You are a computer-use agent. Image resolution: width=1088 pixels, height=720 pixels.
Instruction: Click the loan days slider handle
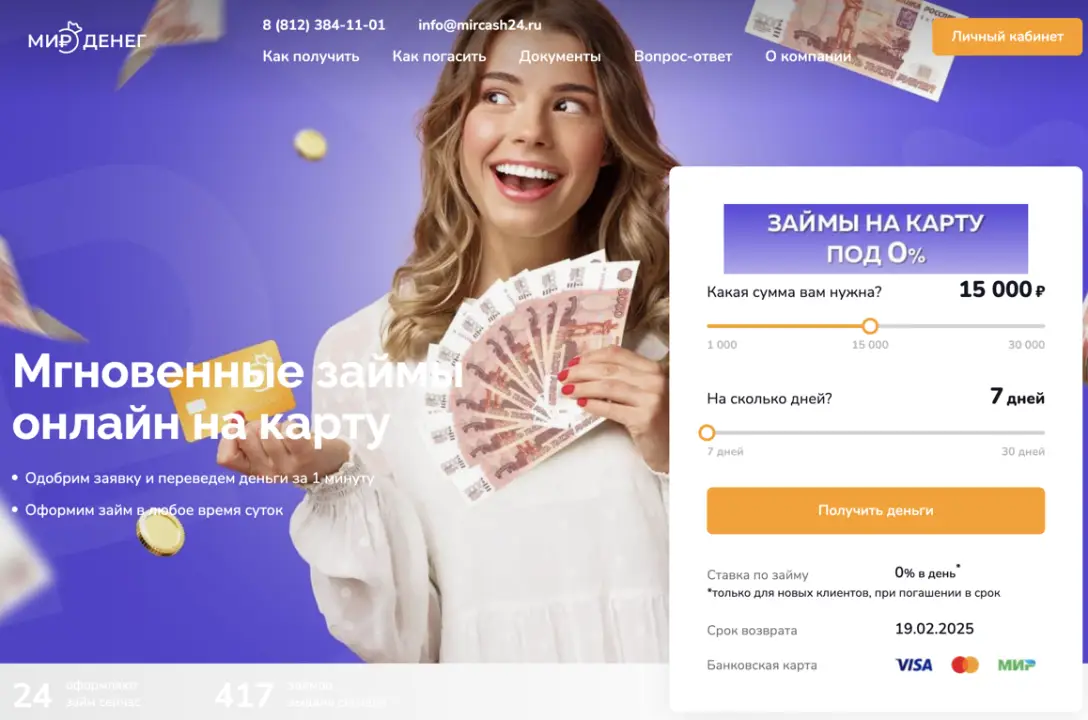click(x=706, y=433)
